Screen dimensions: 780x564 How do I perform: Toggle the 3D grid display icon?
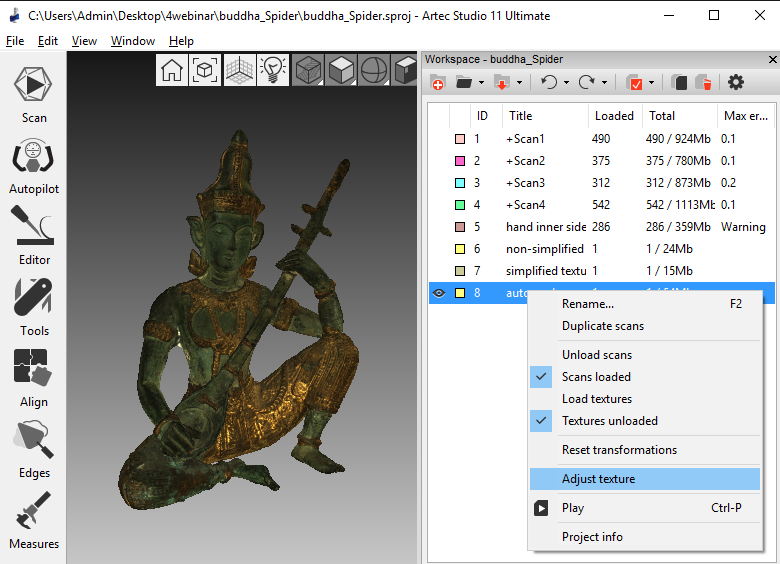coord(239,70)
